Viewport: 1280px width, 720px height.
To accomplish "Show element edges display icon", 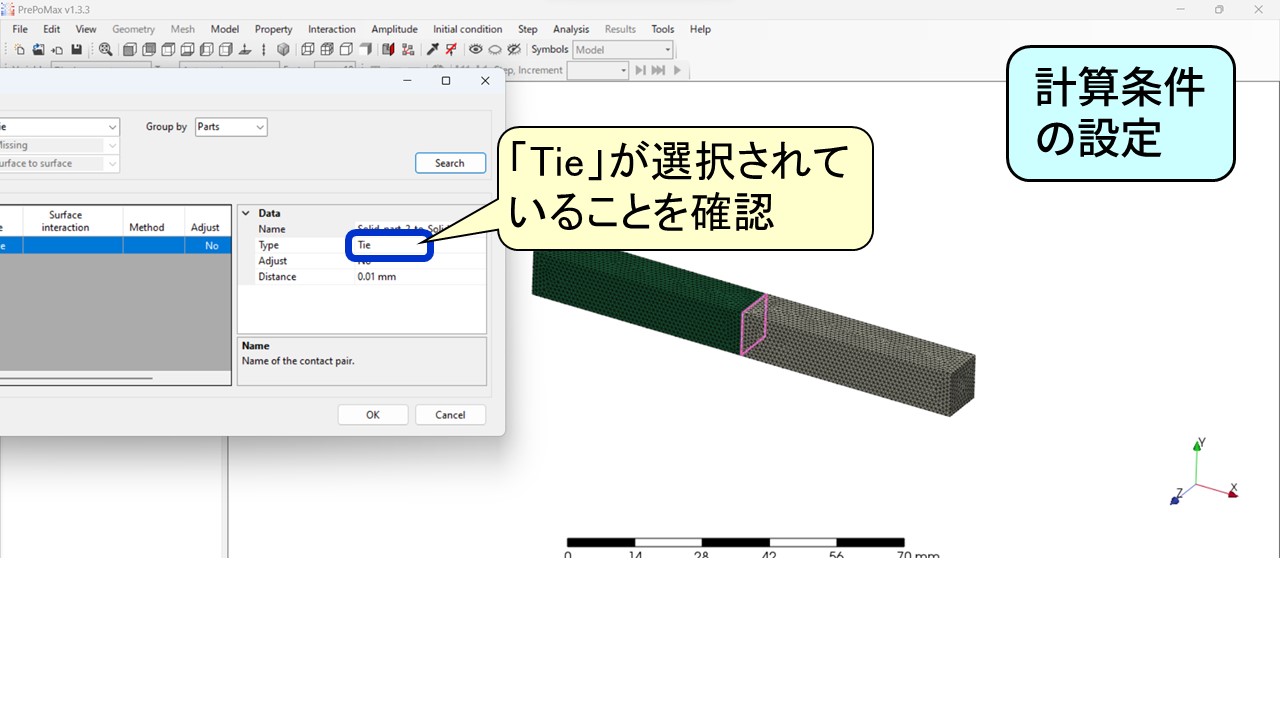I will [327, 49].
